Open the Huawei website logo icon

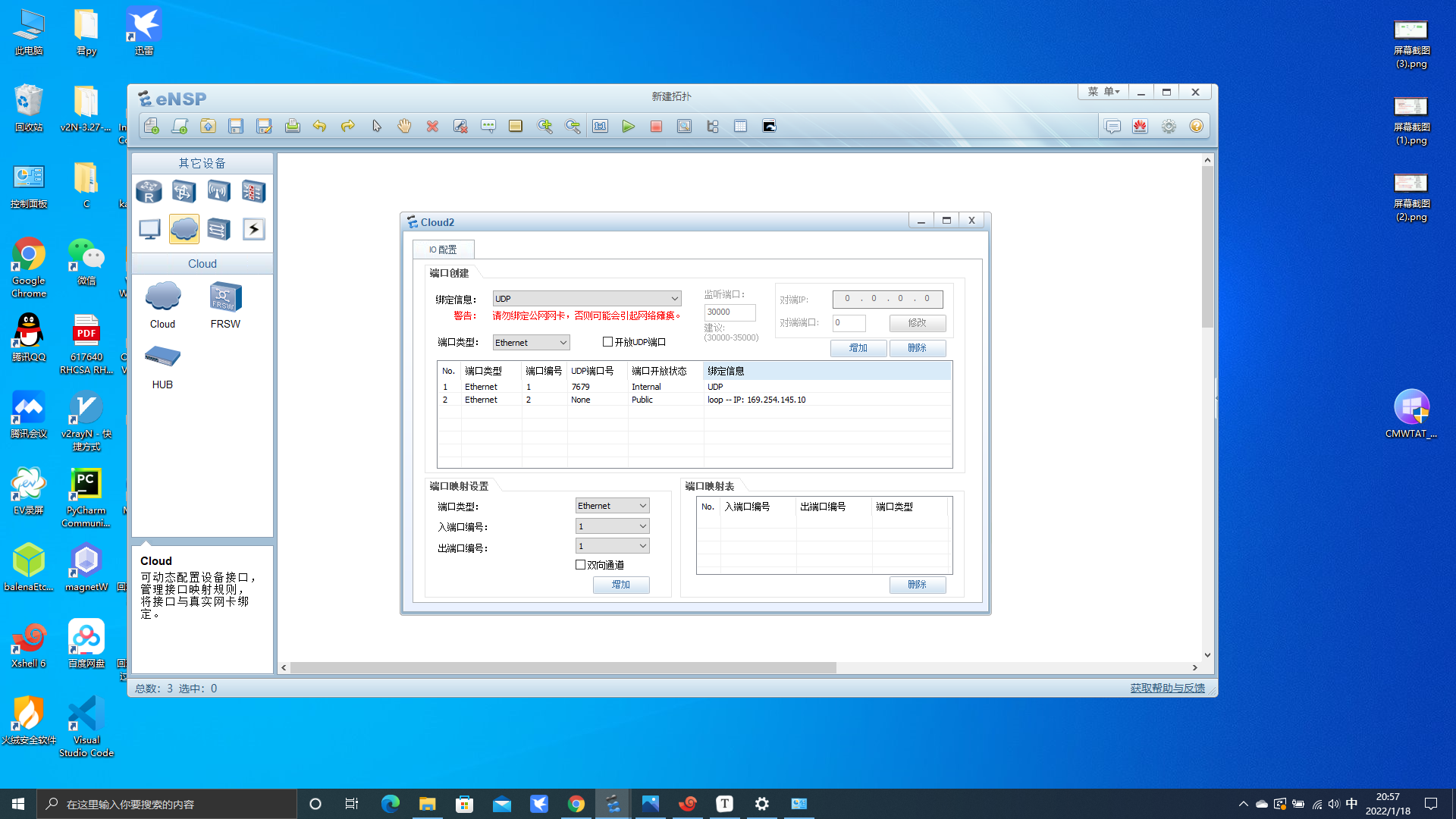coord(1141,127)
